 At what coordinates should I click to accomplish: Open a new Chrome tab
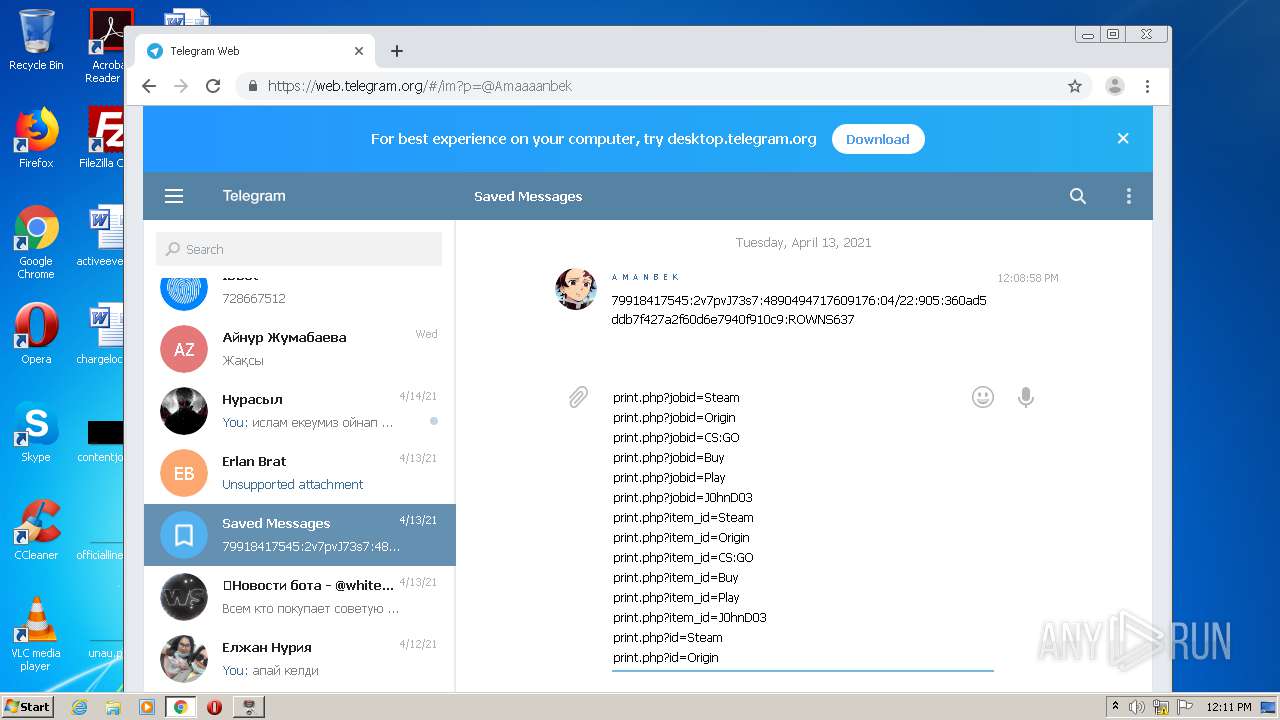[397, 51]
